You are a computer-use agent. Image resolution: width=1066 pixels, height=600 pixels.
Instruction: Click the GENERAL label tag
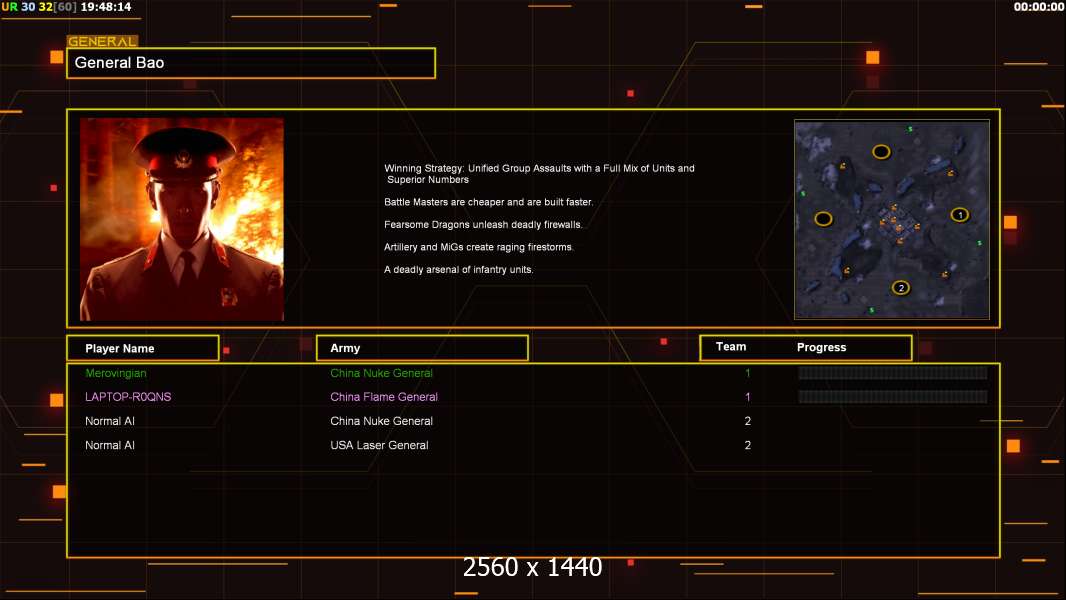pos(102,41)
